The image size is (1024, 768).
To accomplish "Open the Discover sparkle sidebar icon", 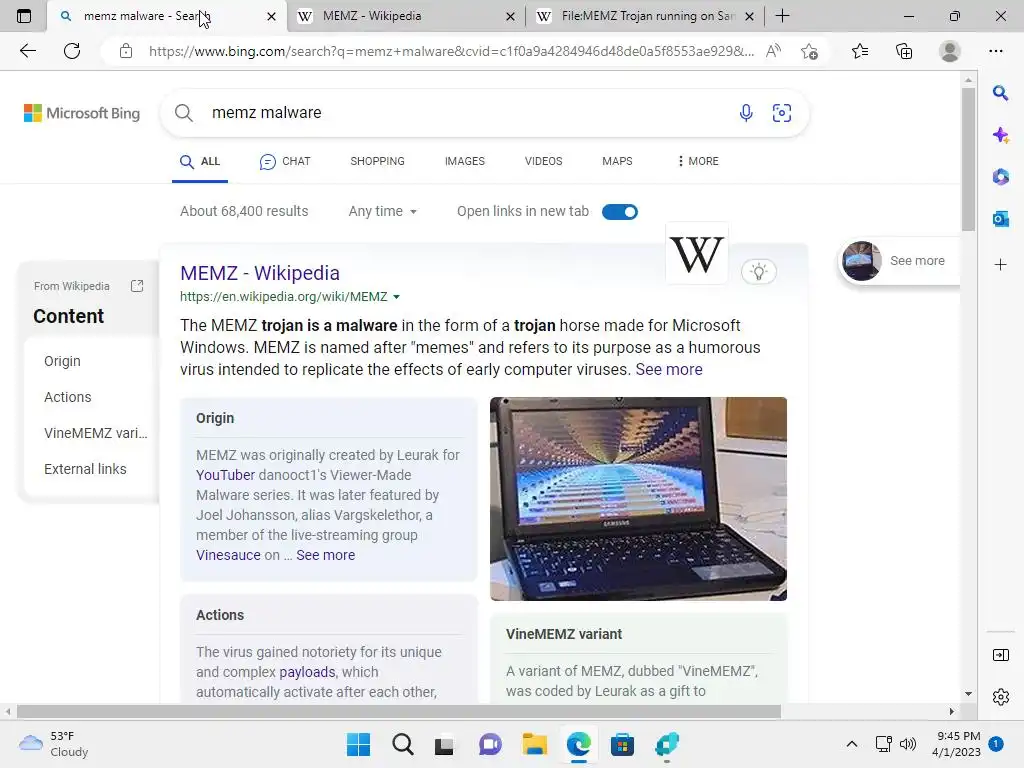I will (x=1000, y=135).
